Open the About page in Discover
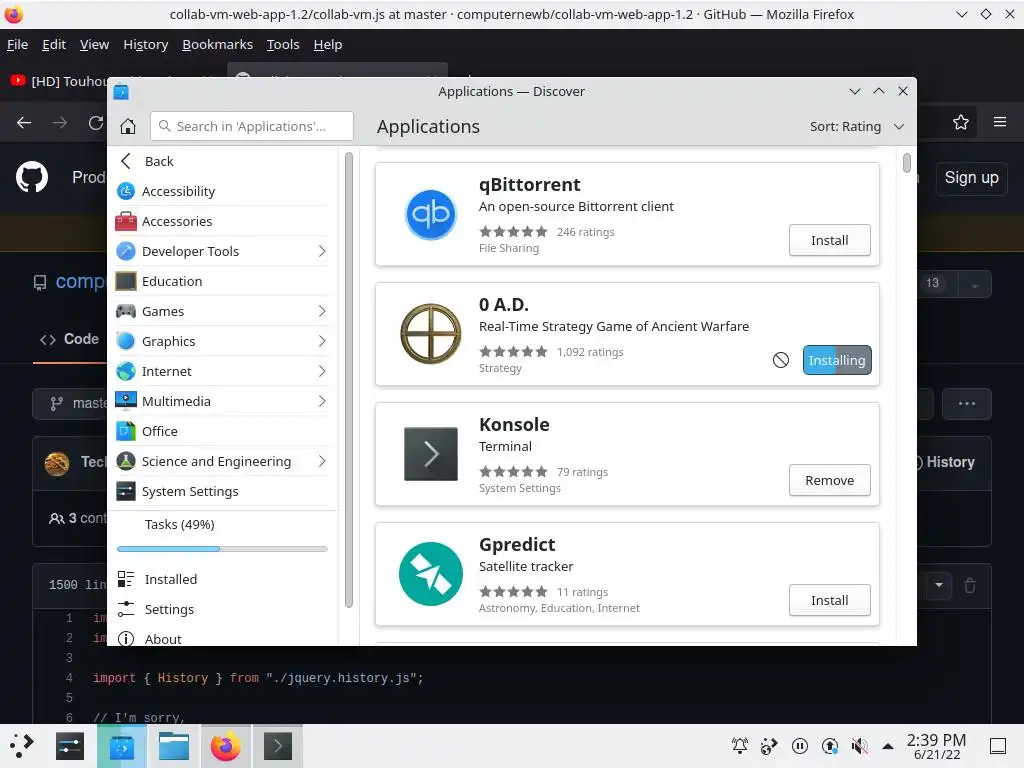 coord(222,639)
